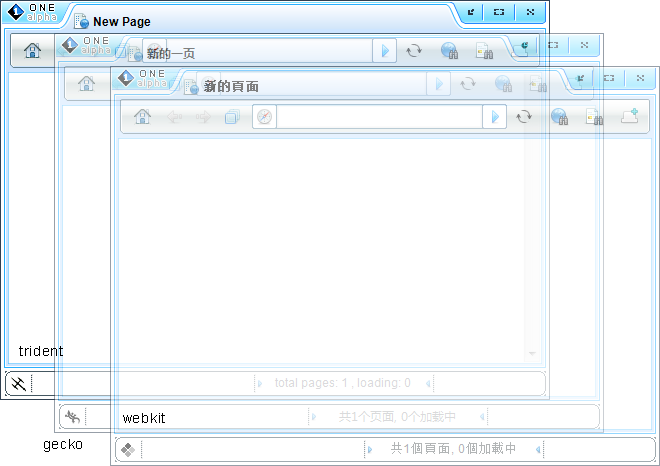Open globe web search in webkit toolbar
This screenshot has height=466, width=660.
tap(559, 116)
